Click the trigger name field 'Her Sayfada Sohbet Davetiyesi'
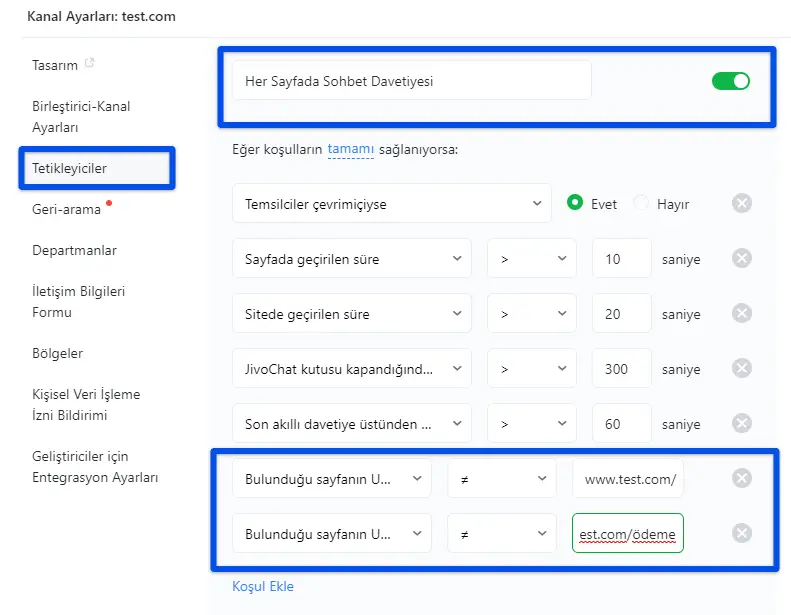This screenshot has height=615, width=791. point(411,81)
